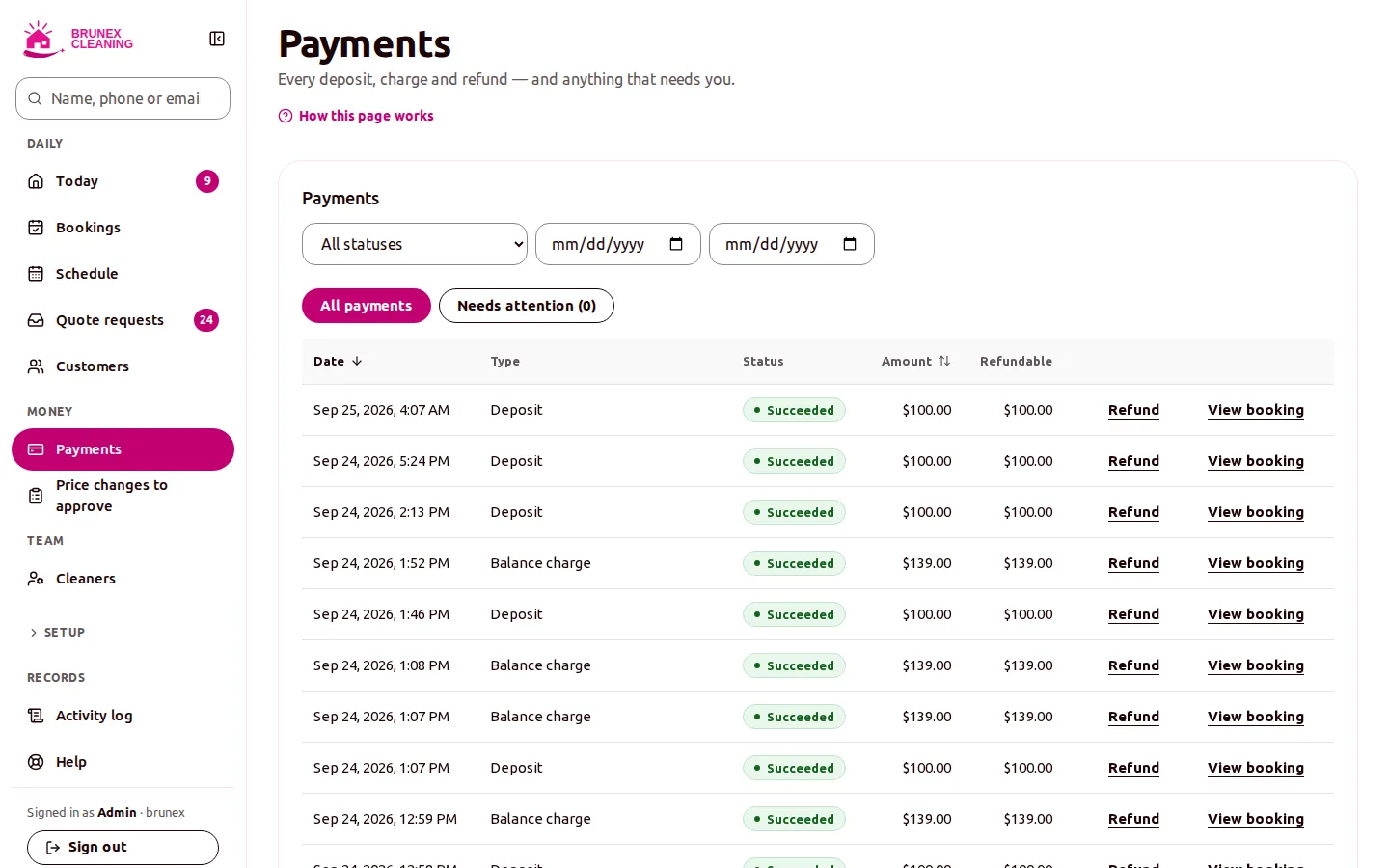
Task: Click the Succeeded status on Sep 24, 2:13 PM row
Action: (794, 512)
